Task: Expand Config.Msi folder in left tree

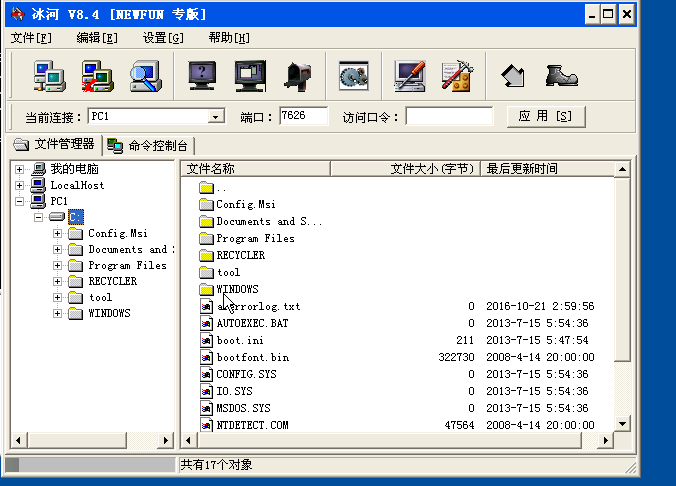Action: [57, 233]
